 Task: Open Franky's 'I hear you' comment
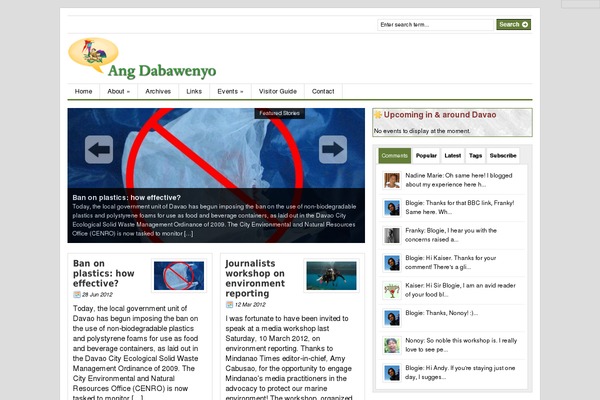click(451, 235)
